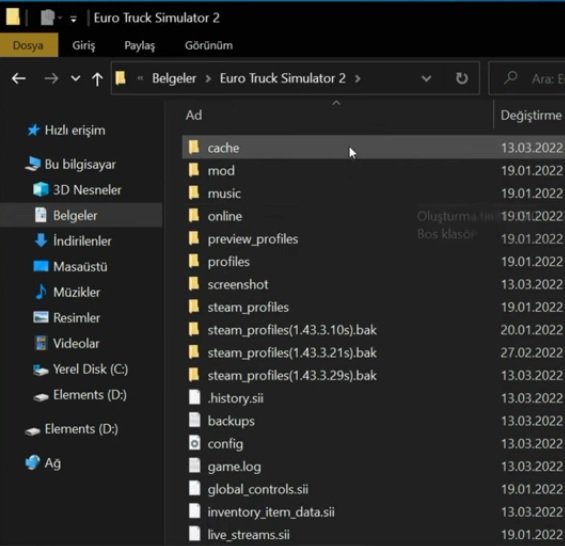Click the game.log file icon

point(195,466)
